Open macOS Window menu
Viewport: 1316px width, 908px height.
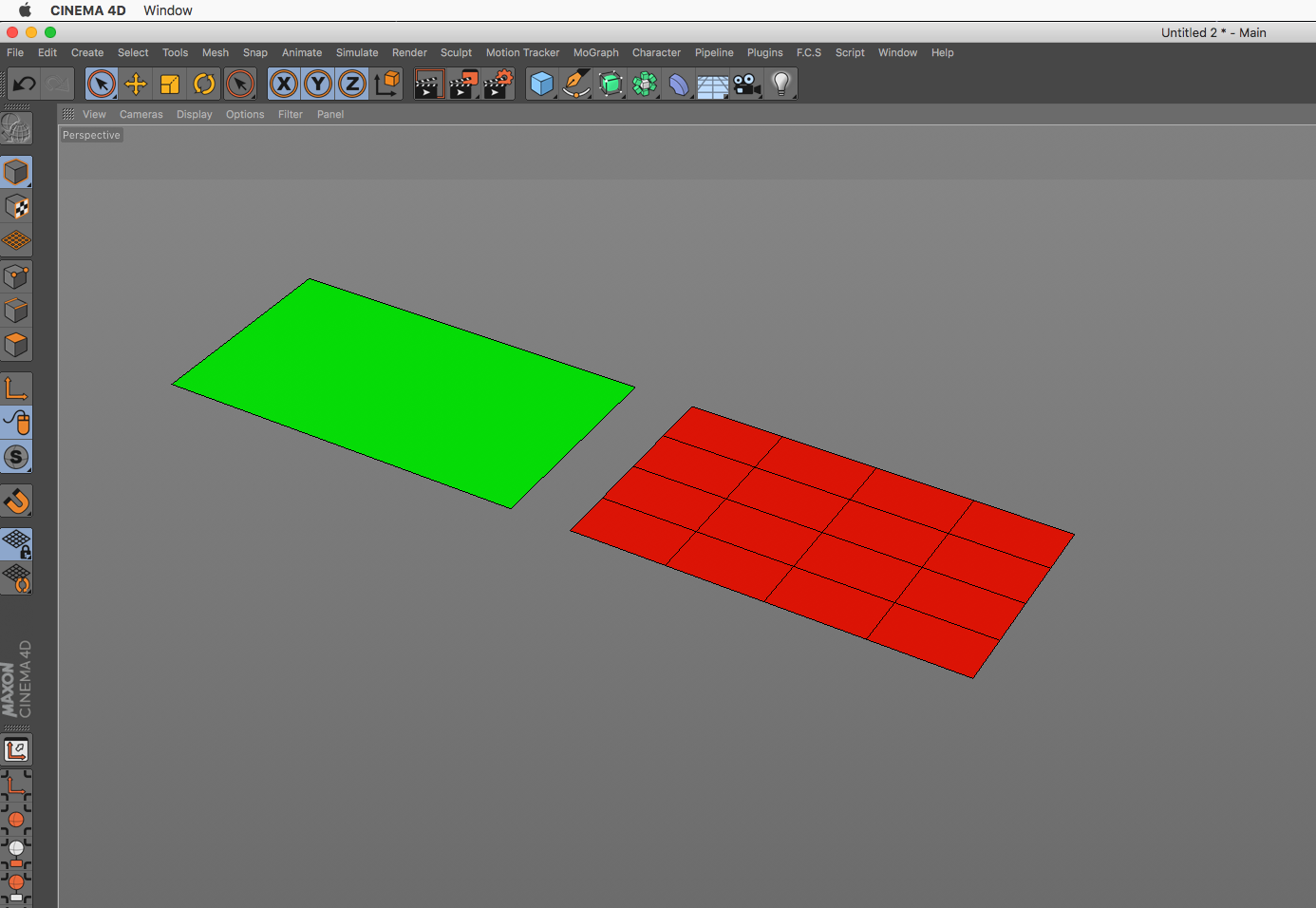168,10
